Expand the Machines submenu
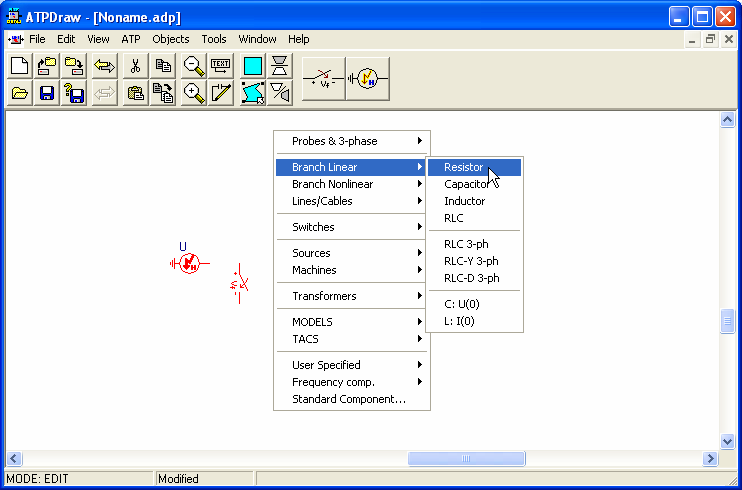 point(352,270)
